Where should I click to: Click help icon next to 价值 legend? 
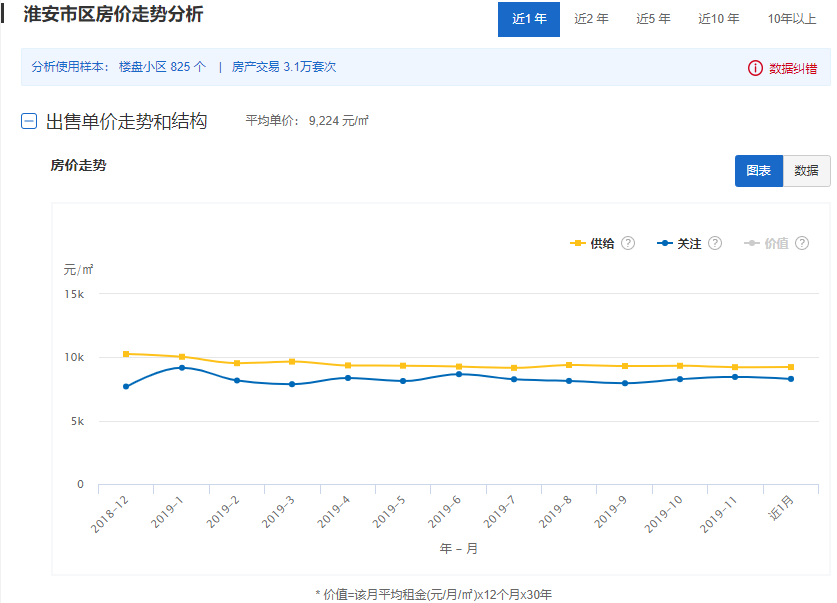click(802, 243)
